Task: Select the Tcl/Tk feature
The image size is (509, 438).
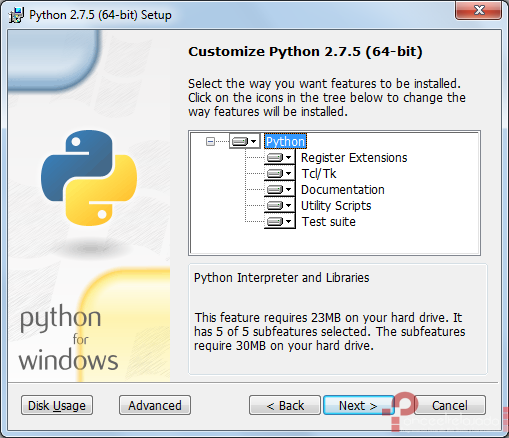Action: click(319, 173)
